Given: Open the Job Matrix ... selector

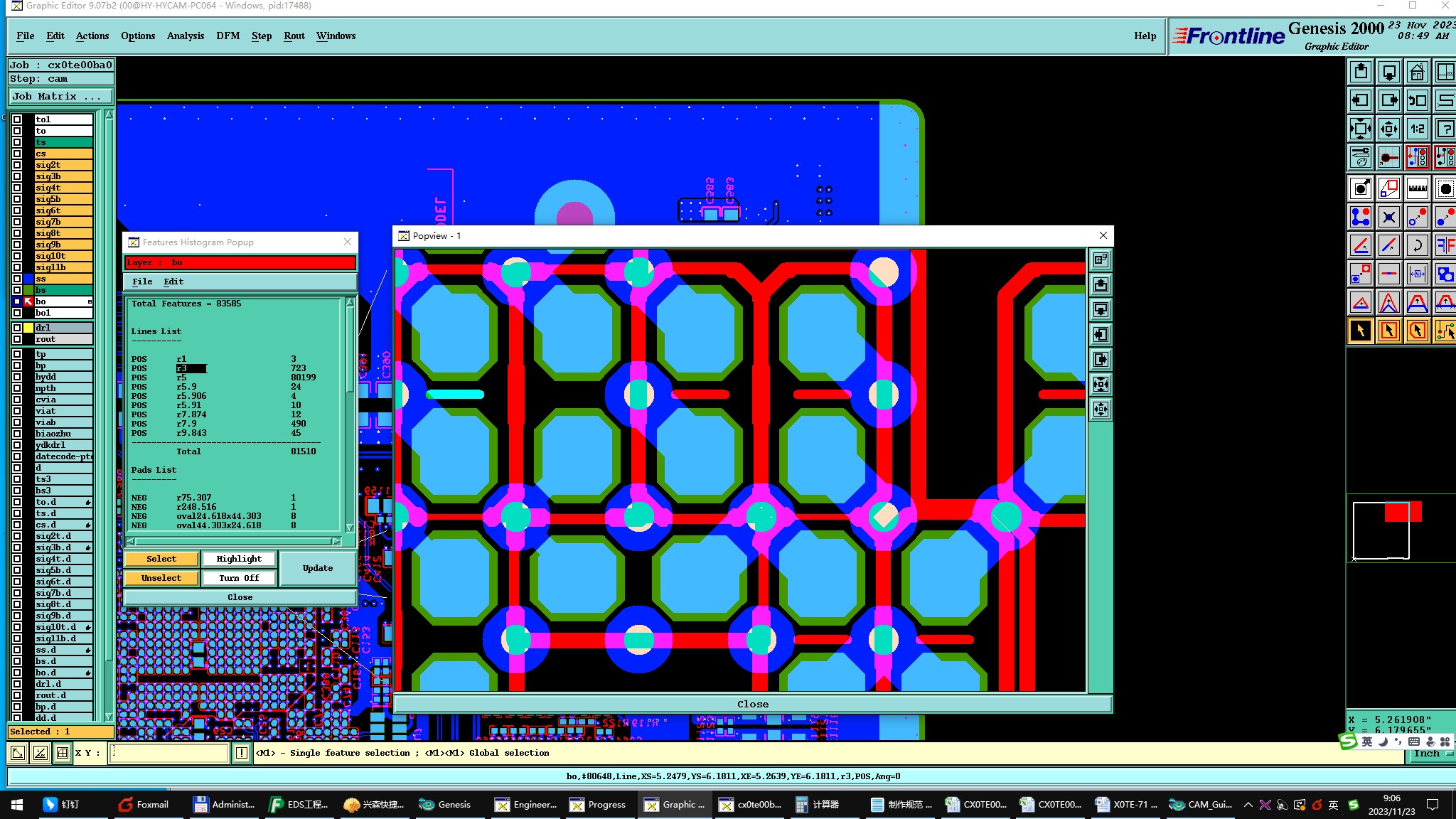Looking at the screenshot, I should [x=60, y=96].
